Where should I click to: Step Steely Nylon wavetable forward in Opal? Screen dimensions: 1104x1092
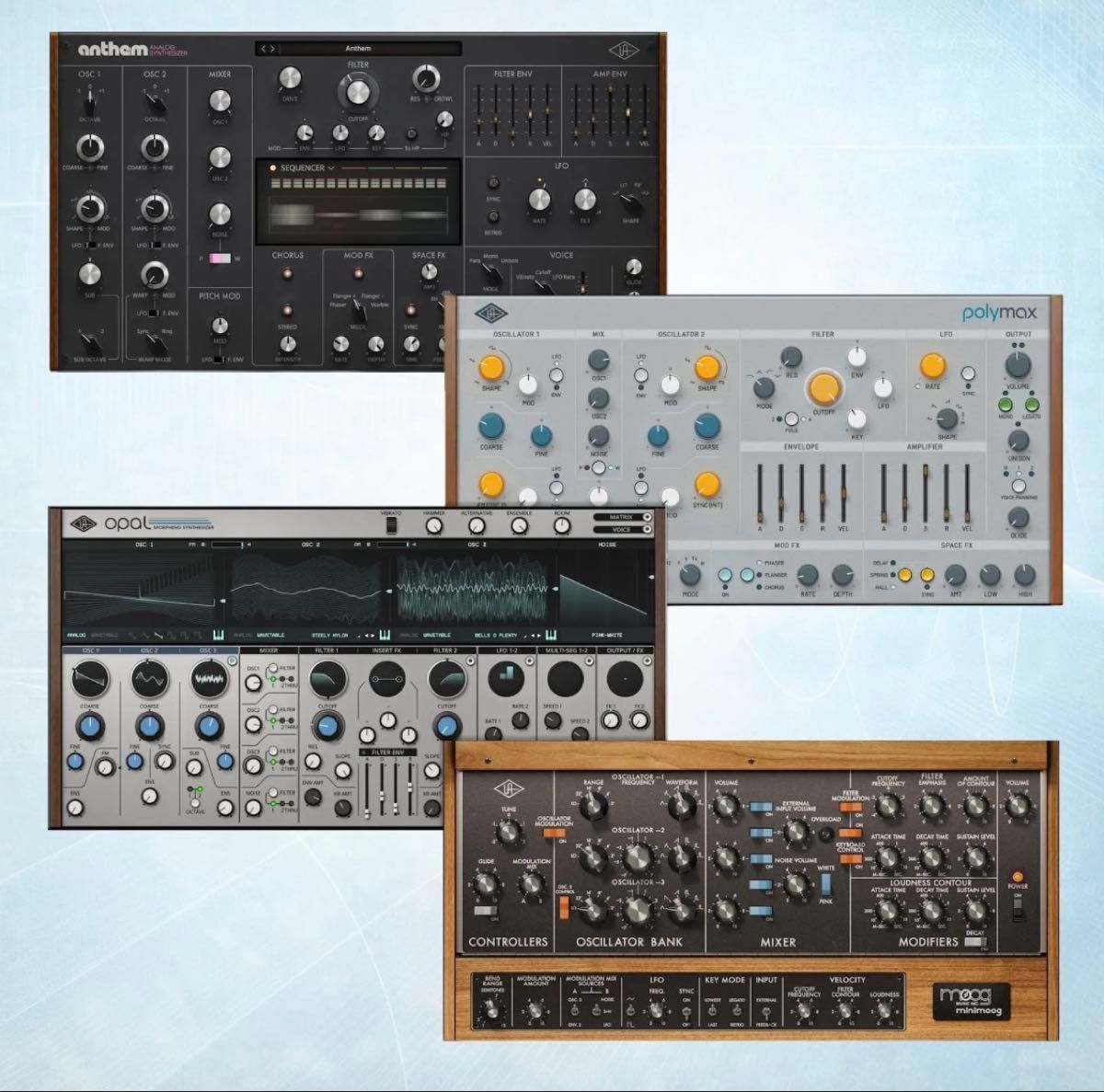[371, 635]
